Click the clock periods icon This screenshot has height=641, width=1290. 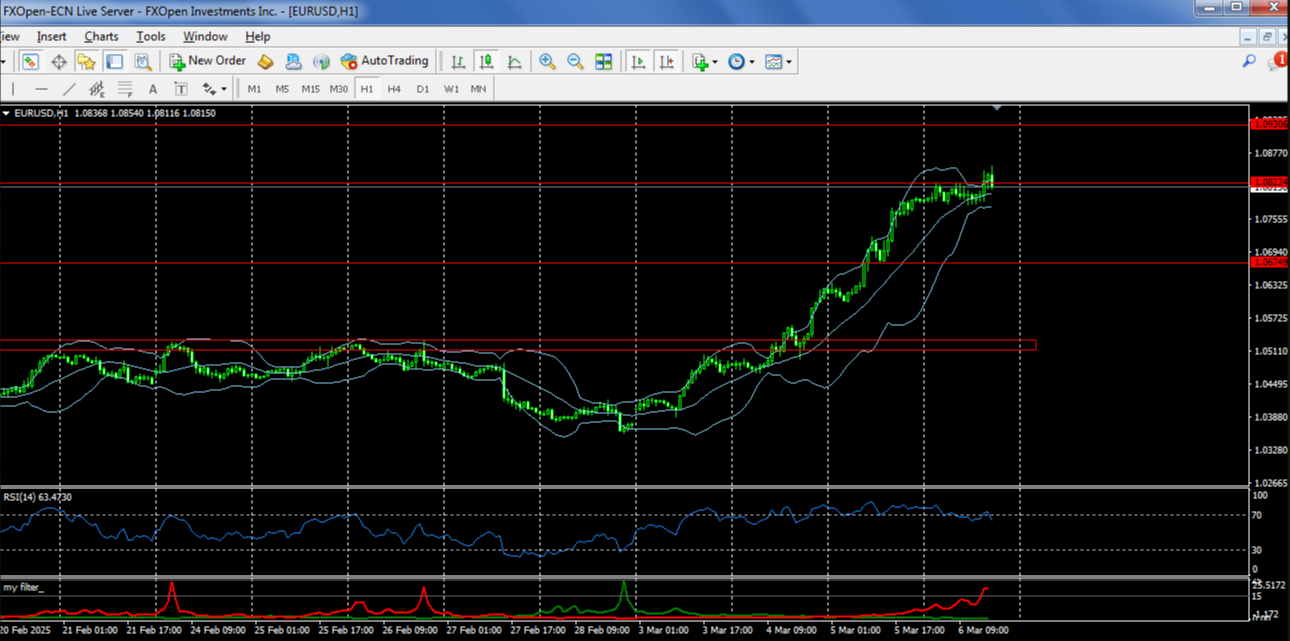(736, 62)
